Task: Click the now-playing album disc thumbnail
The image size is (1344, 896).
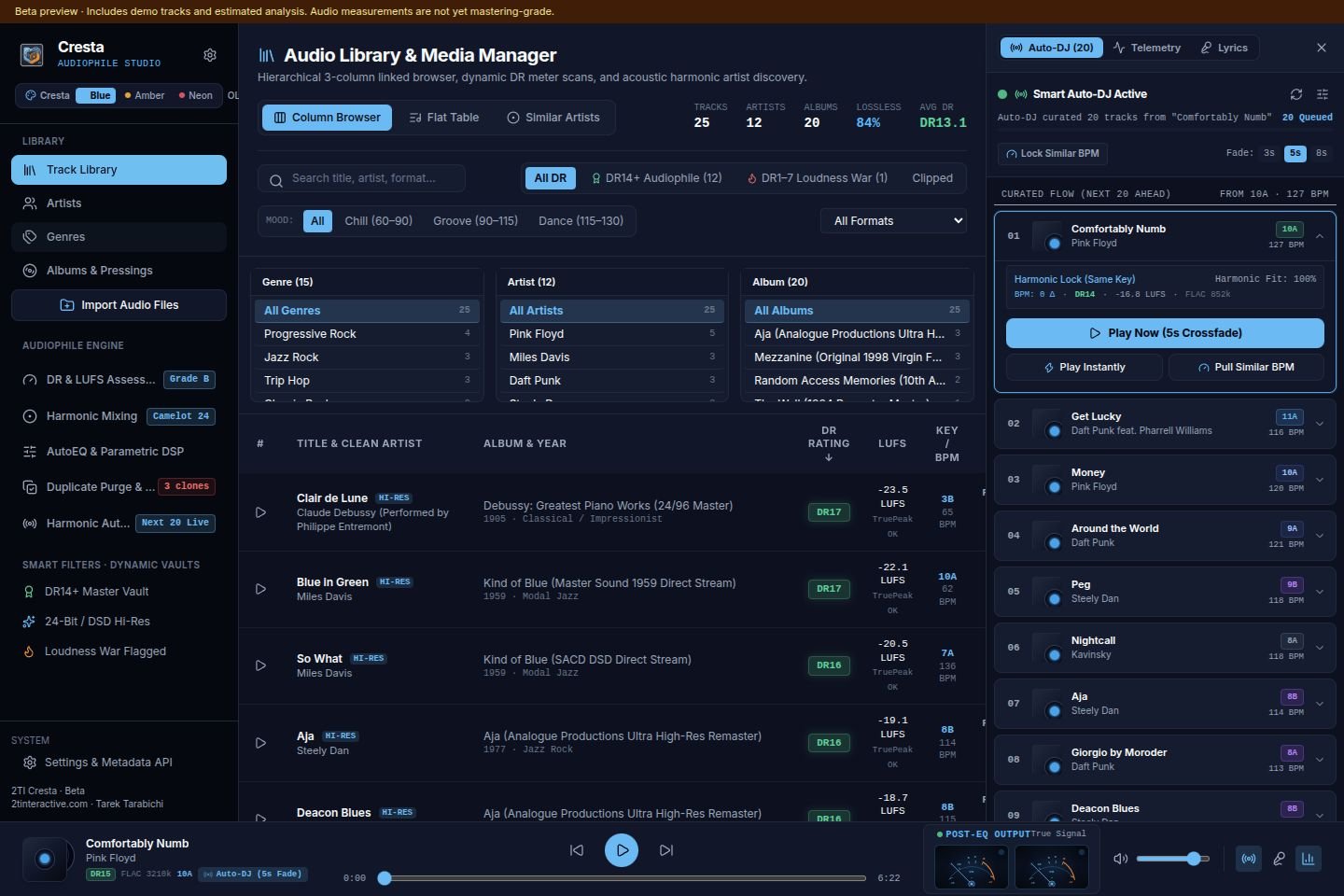Action: [44, 859]
